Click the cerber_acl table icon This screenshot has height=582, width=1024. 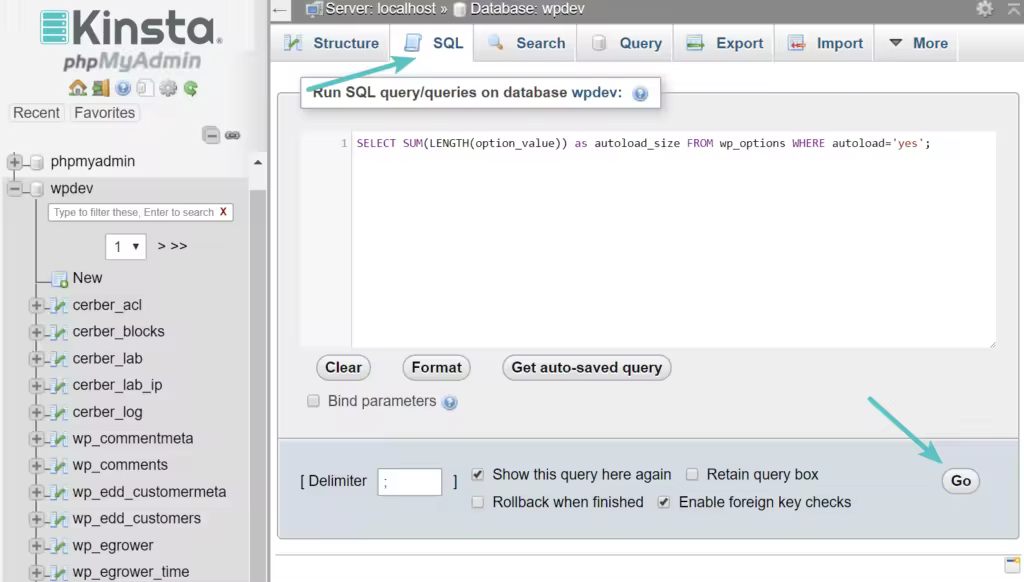tap(59, 305)
